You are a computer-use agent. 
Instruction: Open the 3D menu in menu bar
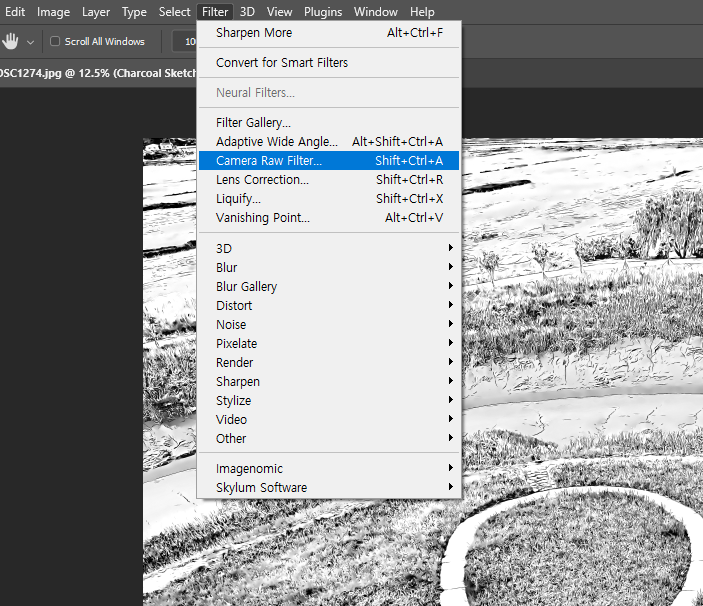(x=247, y=12)
